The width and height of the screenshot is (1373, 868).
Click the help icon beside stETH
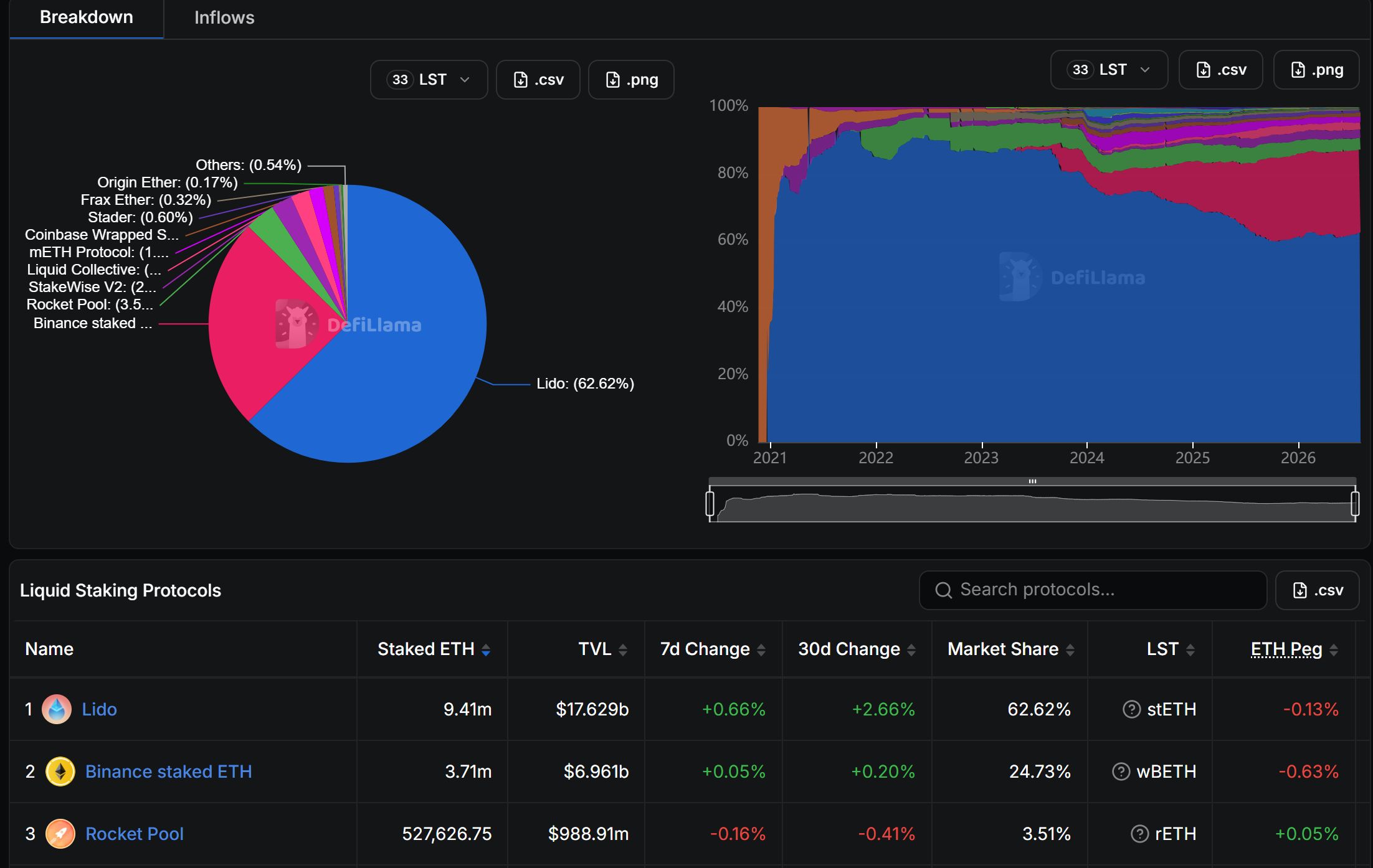pos(1131,709)
